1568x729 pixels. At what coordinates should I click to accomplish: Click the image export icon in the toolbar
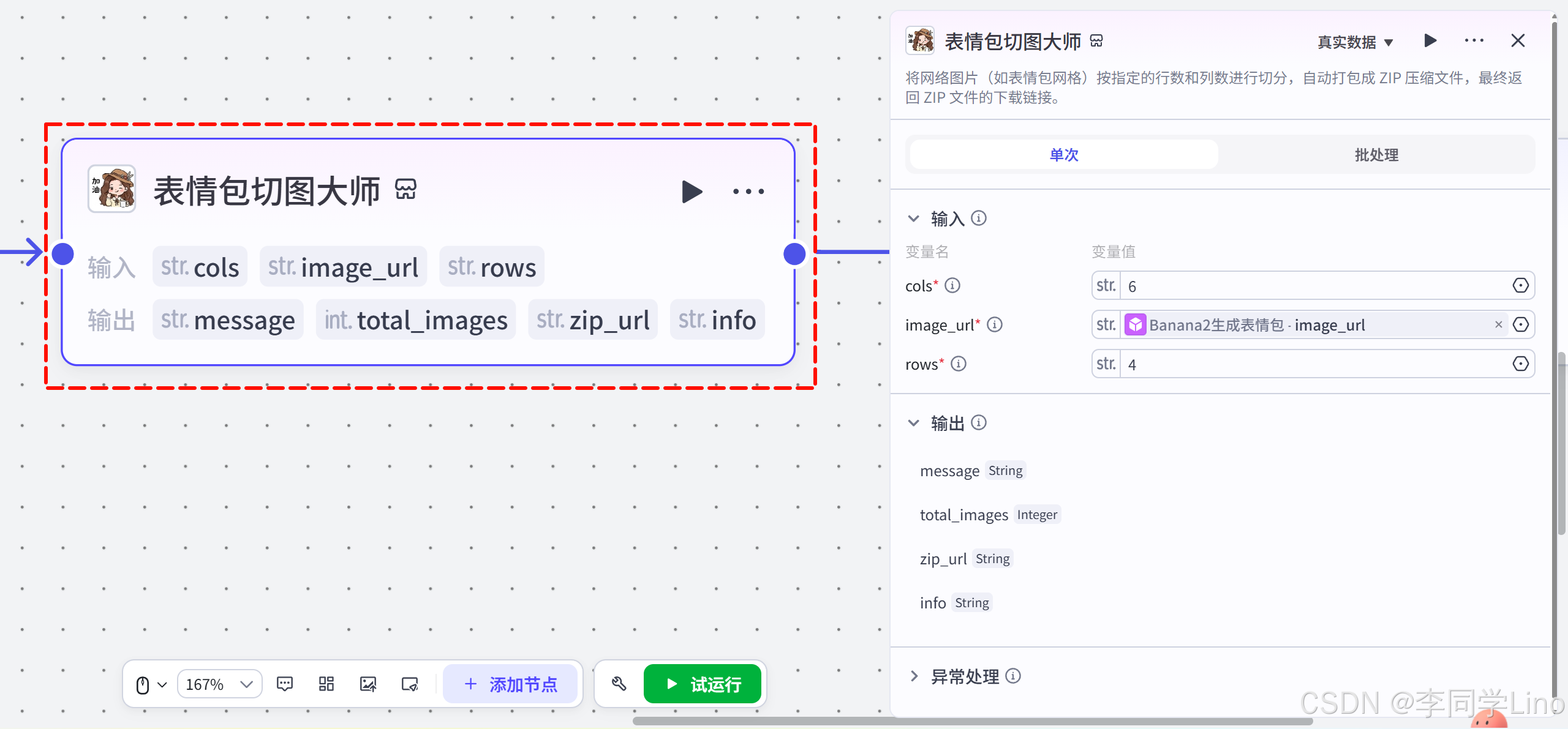[x=368, y=684]
